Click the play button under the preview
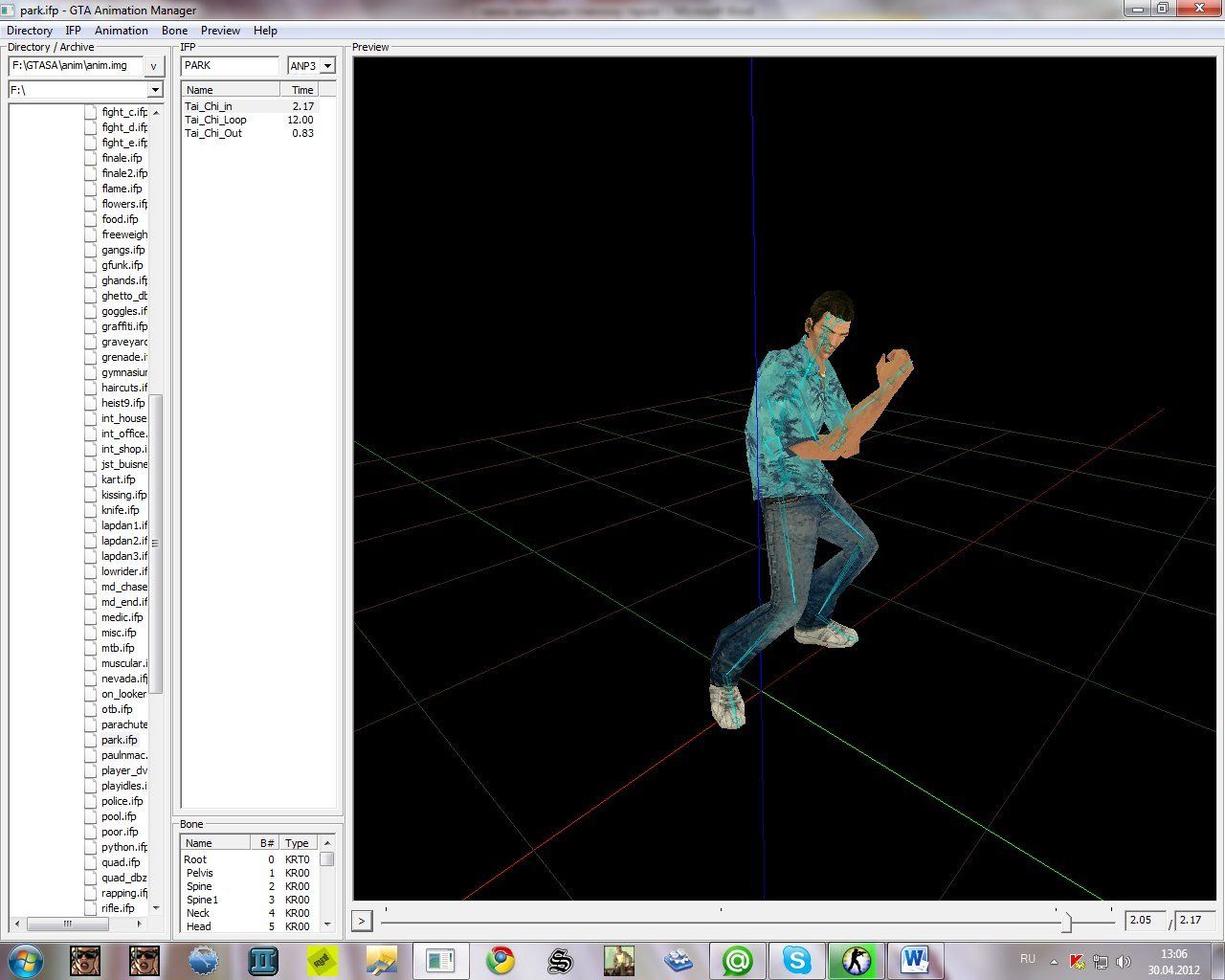1225x980 pixels. point(362,921)
